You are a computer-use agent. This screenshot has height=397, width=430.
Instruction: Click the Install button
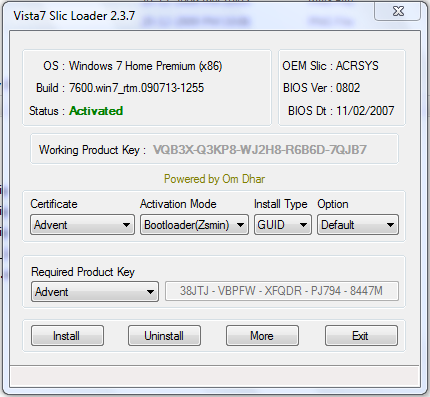pos(67,336)
